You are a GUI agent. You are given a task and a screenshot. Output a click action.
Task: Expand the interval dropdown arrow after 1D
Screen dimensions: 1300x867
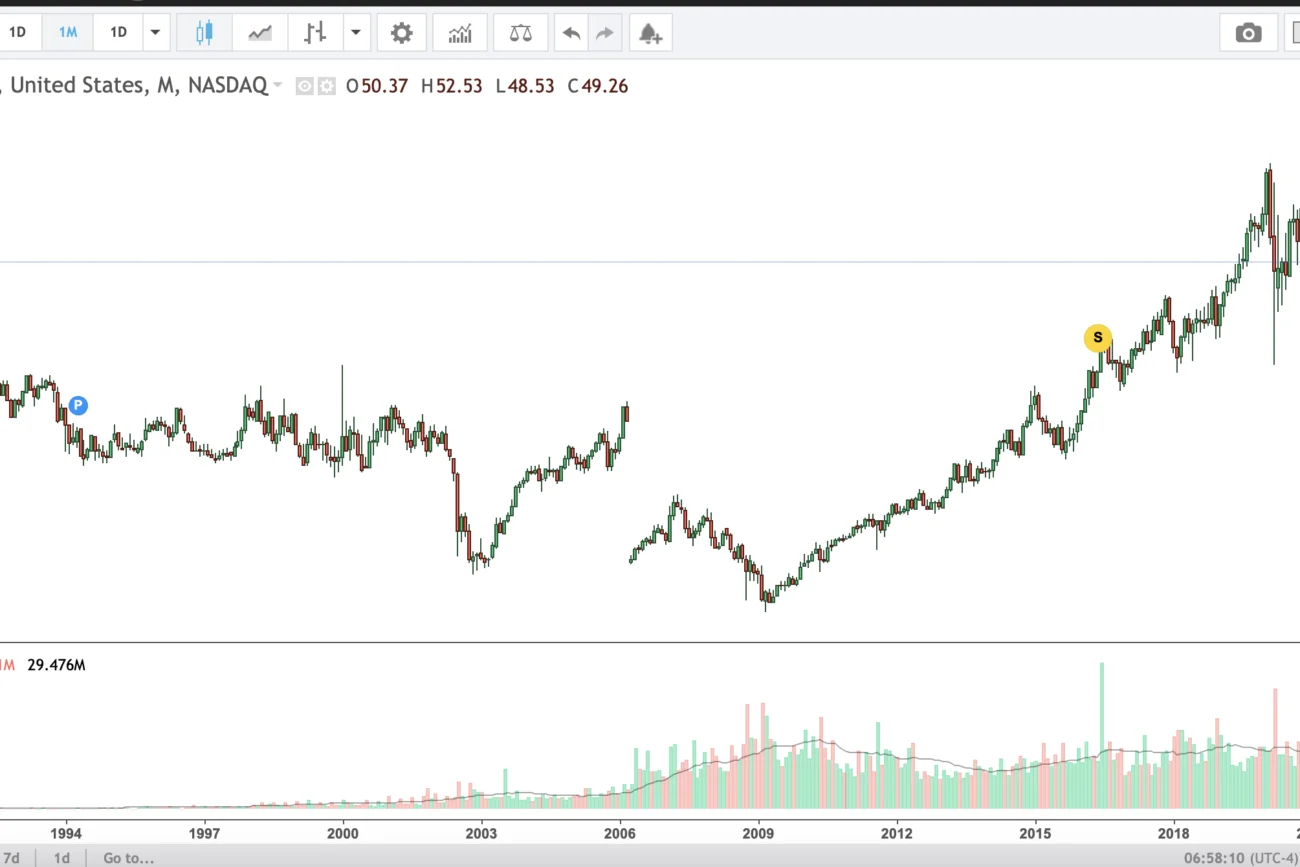point(155,32)
